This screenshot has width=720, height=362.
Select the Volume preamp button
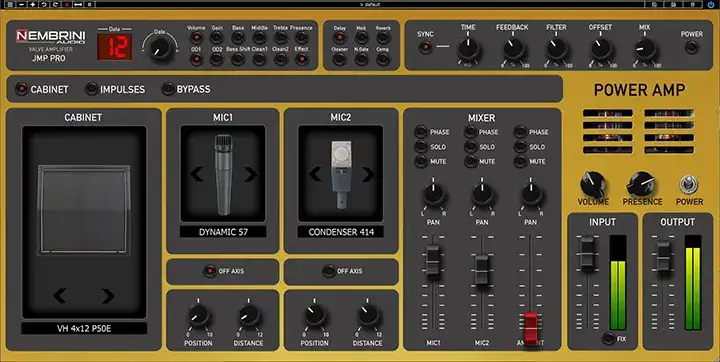[197, 37]
